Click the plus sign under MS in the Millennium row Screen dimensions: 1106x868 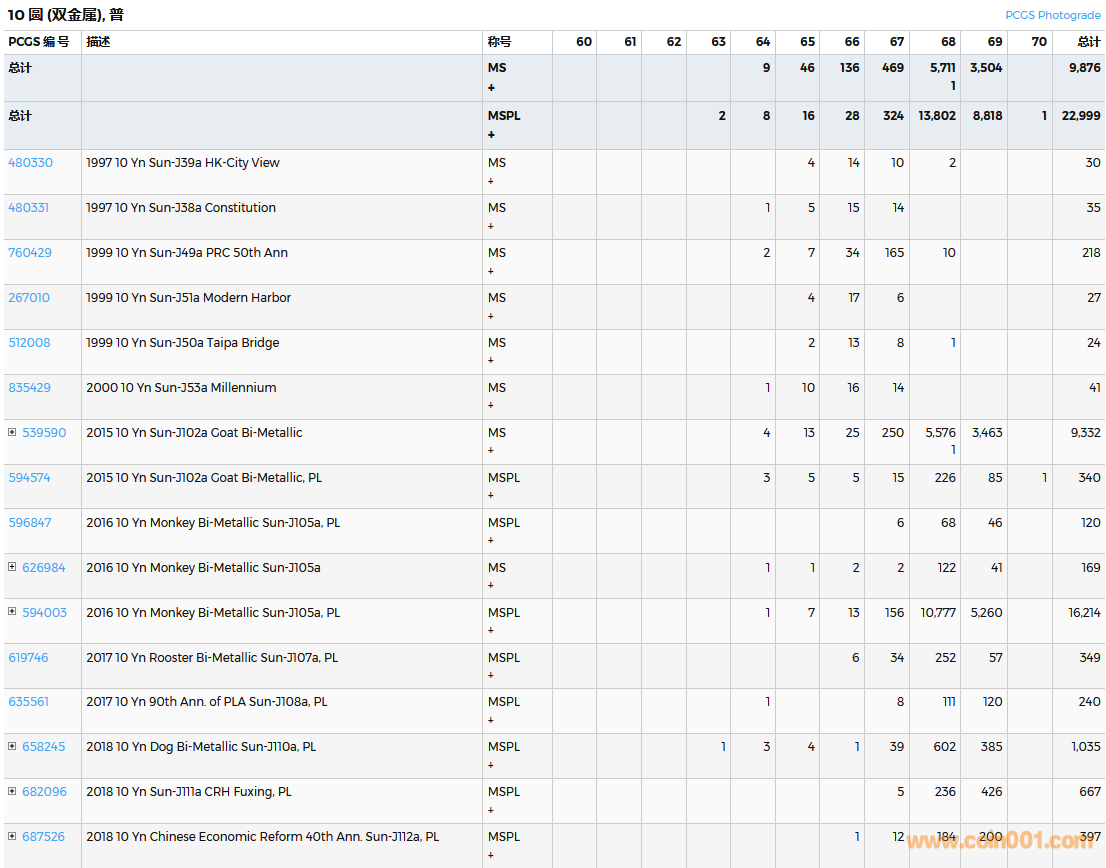click(491, 406)
